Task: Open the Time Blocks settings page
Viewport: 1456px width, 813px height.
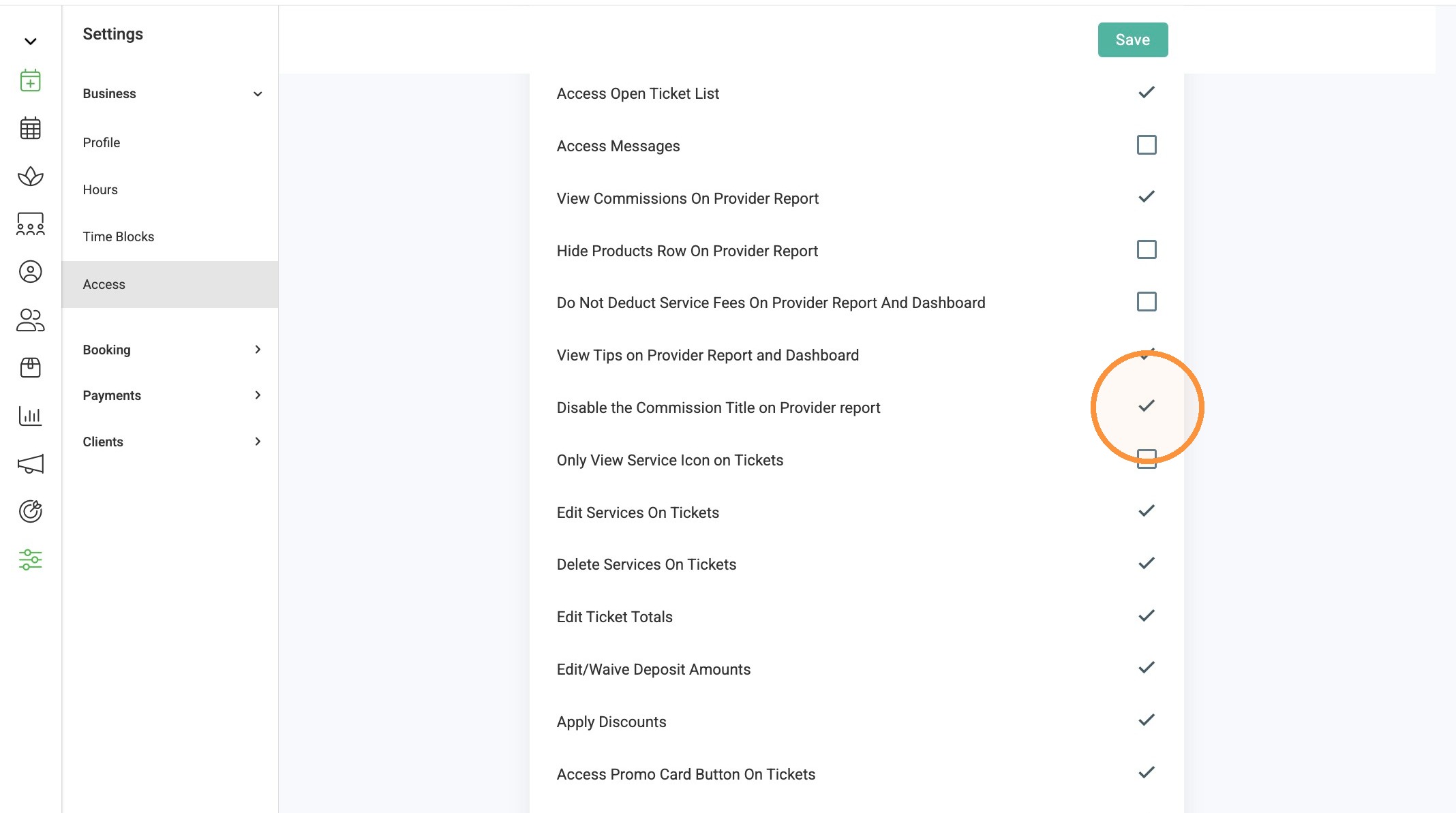Action: (119, 236)
